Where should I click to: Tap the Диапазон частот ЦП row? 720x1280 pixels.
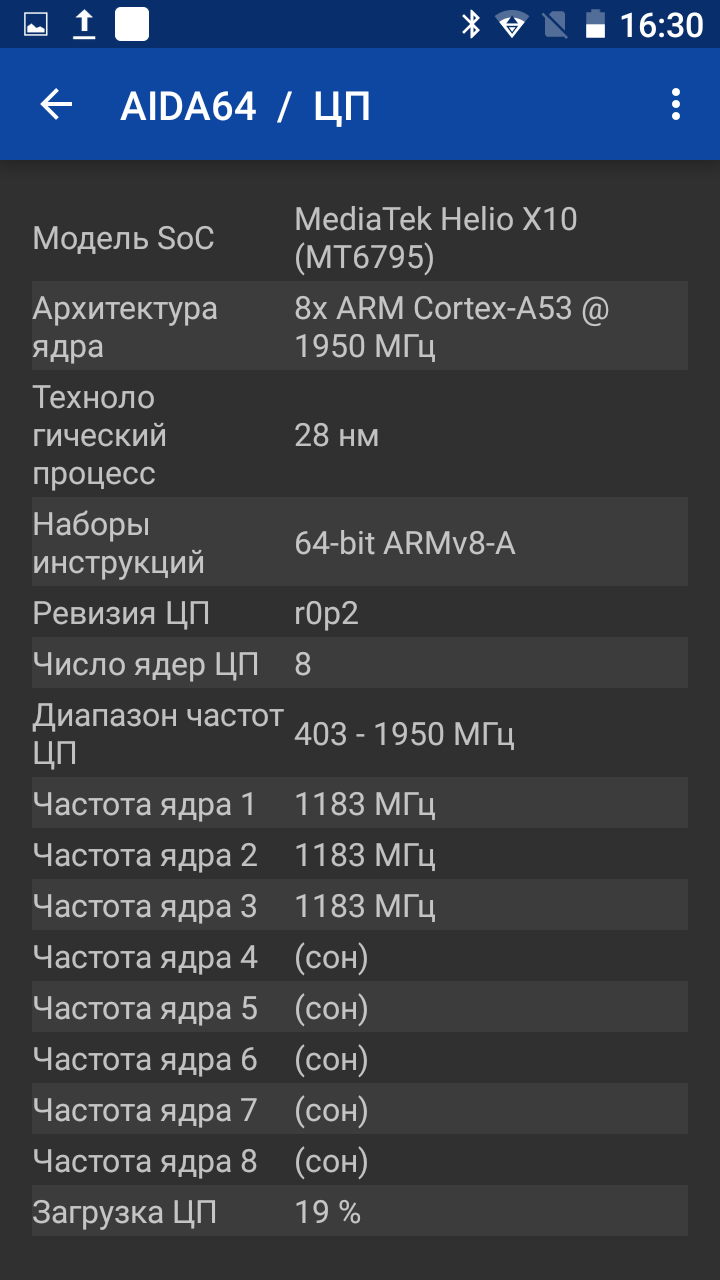360,734
